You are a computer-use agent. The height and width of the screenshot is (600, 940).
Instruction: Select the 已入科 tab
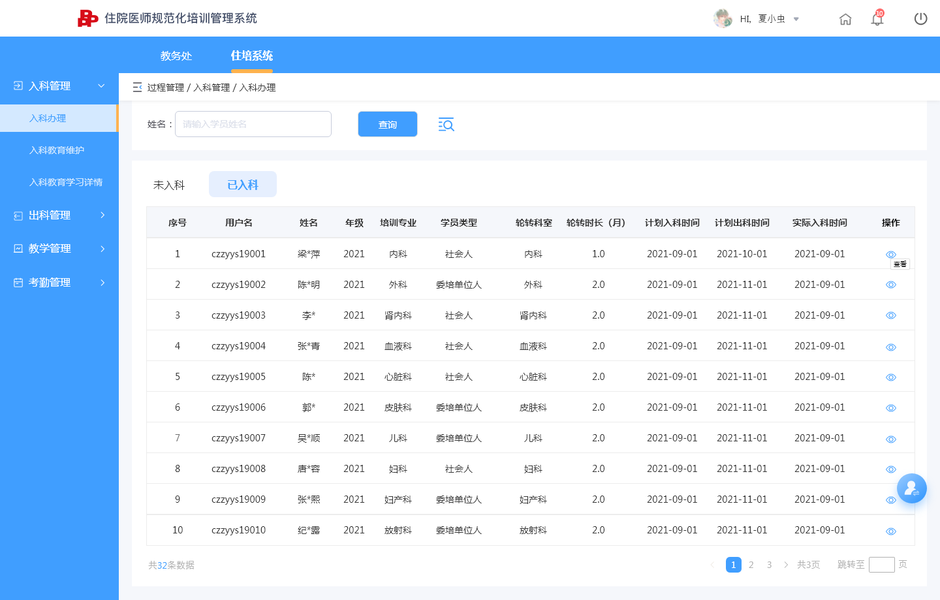click(x=243, y=185)
